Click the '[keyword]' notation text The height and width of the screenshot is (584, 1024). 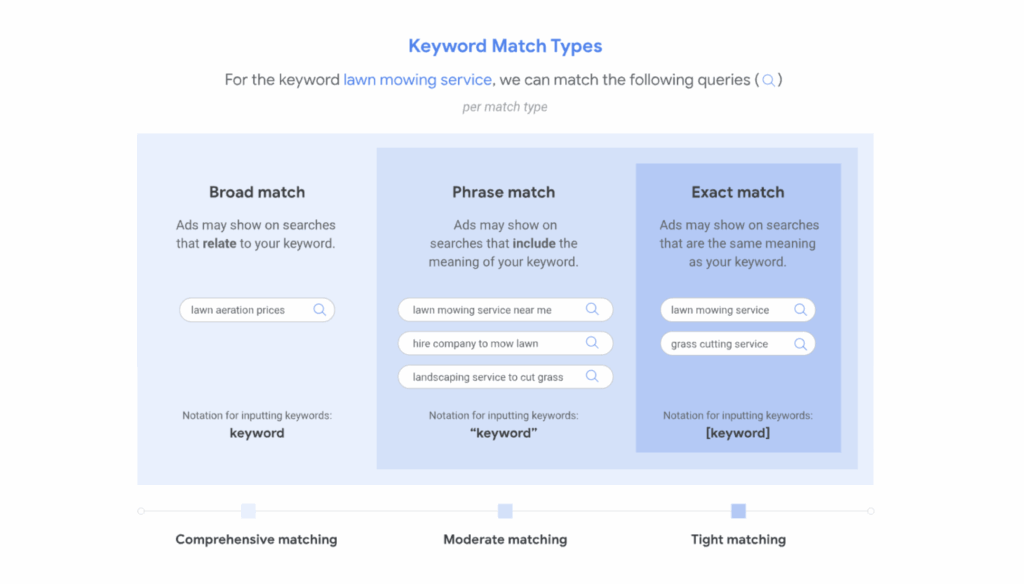[x=738, y=433]
